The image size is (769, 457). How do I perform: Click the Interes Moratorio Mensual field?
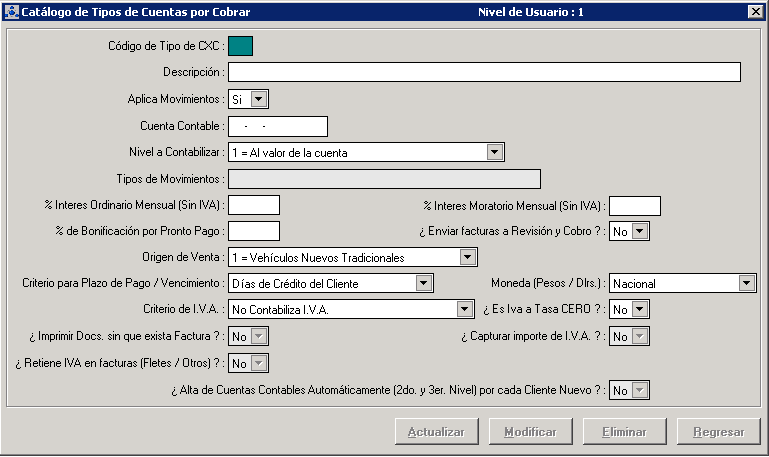point(635,206)
